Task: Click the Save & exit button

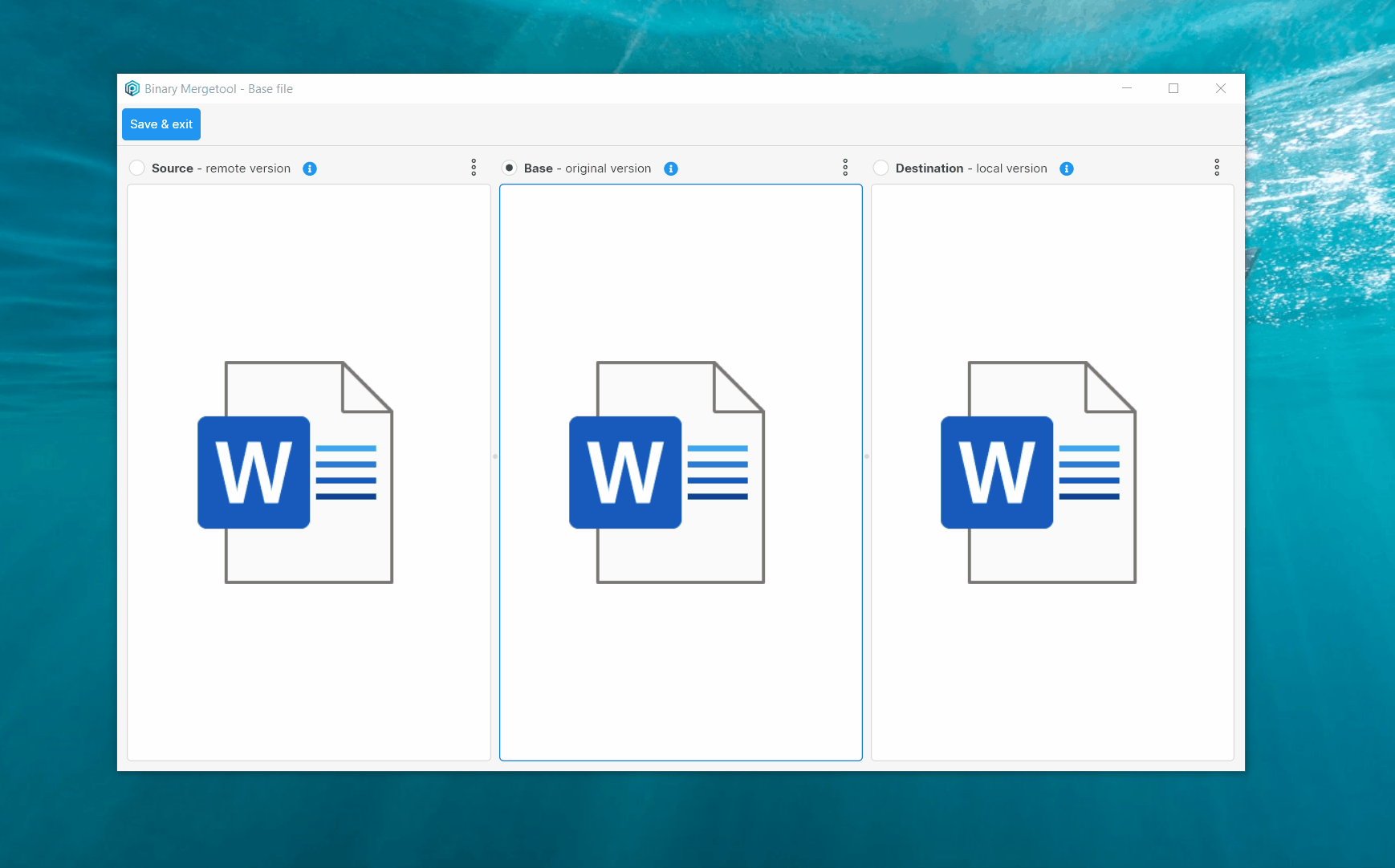Action: click(x=161, y=124)
